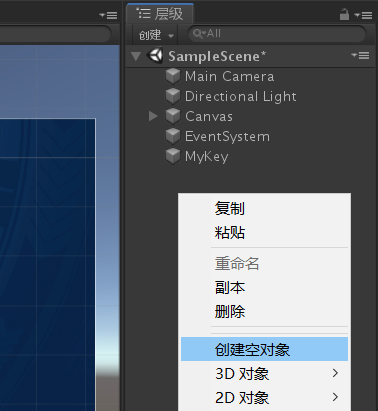Collapse the SampleScene foldout triangle
This screenshot has width=378, height=411.
tap(136, 56)
